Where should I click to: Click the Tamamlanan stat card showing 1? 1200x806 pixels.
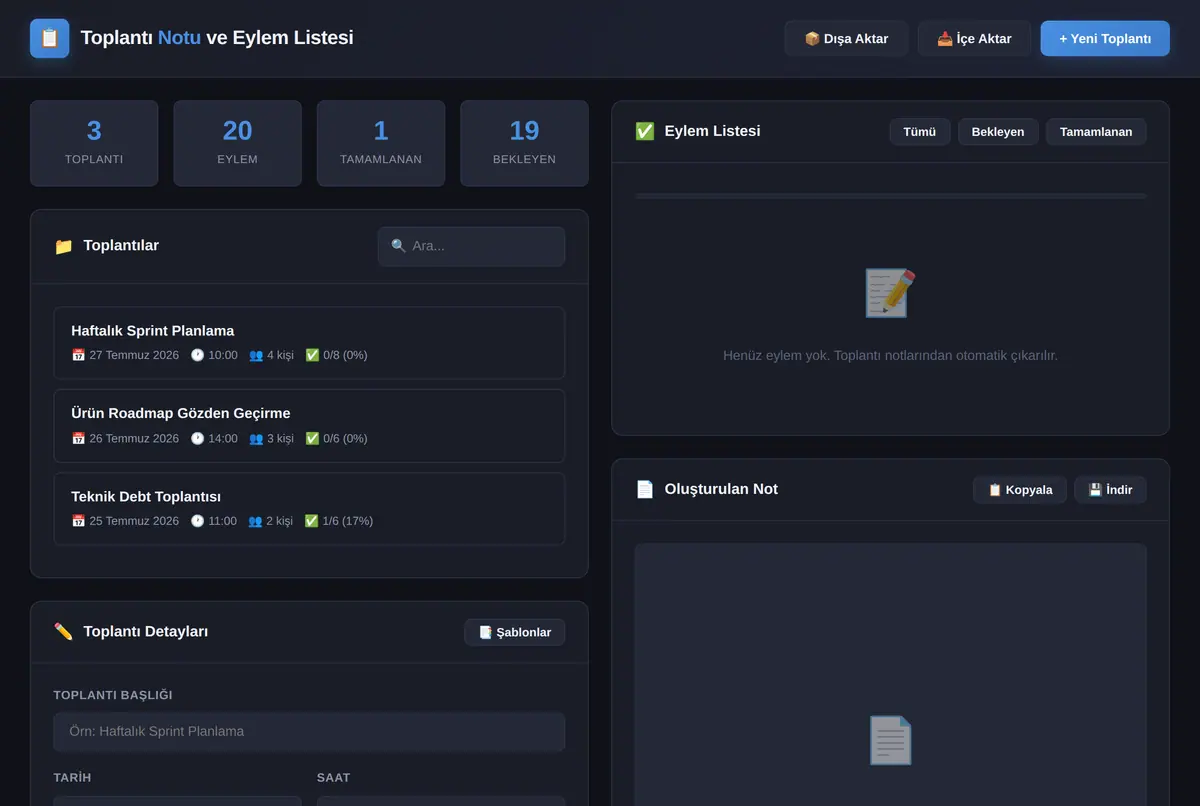pos(381,143)
